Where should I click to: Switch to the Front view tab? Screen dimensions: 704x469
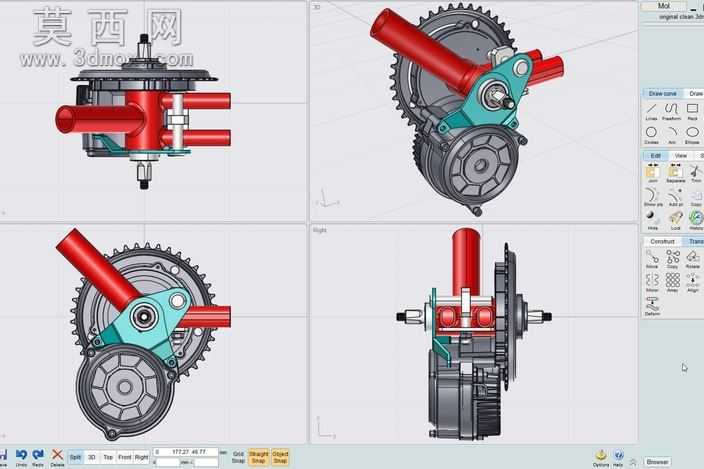tap(124, 457)
